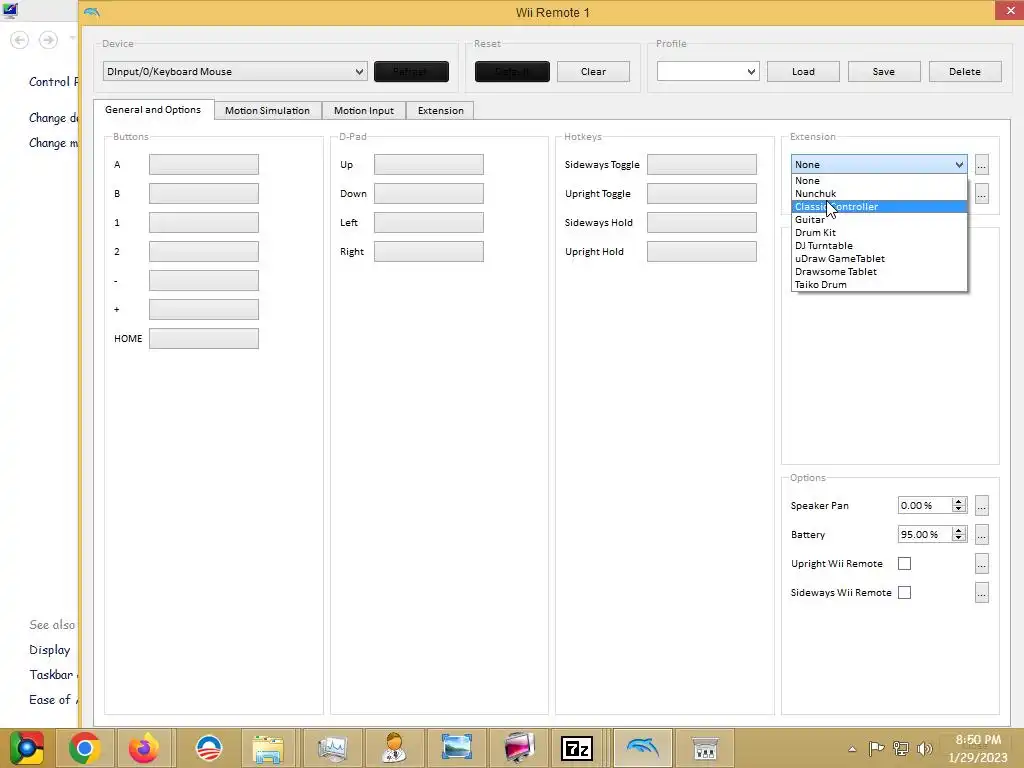This screenshot has width=1024, height=768.
Task: Click the Speaker Pan value field
Action: (x=925, y=505)
